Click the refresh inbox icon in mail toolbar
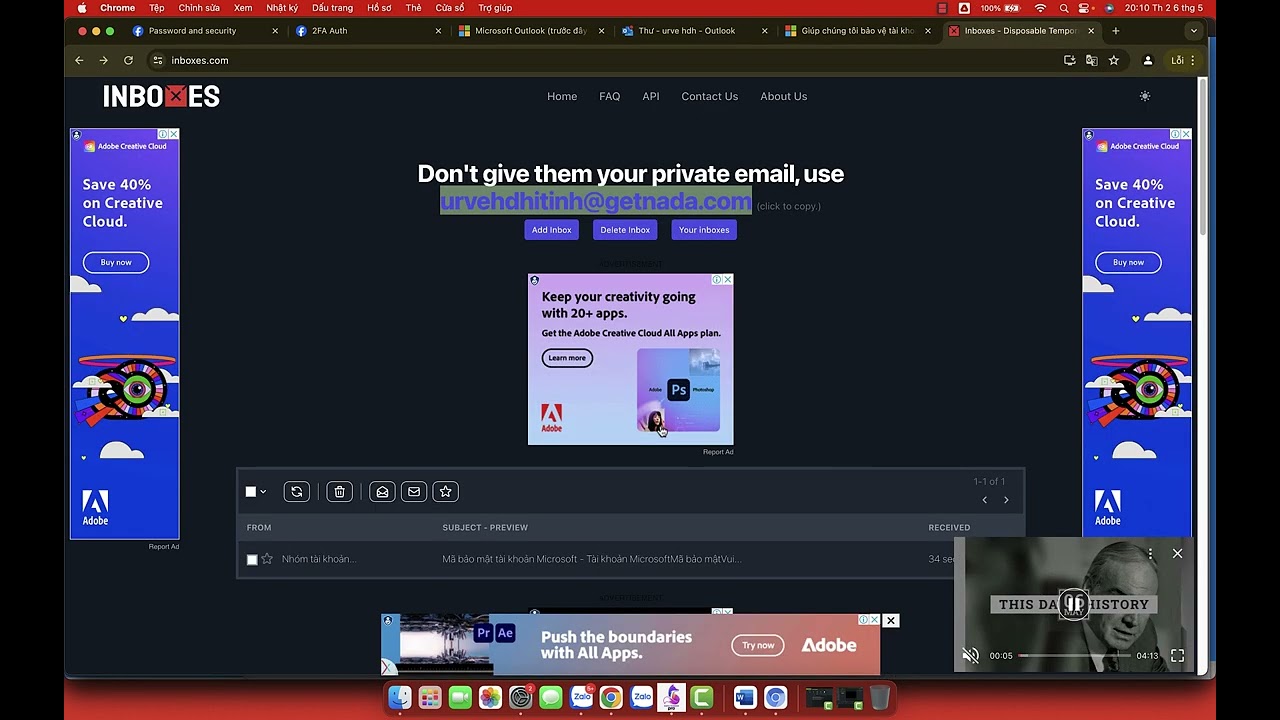The image size is (1280, 720). tap(297, 491)
